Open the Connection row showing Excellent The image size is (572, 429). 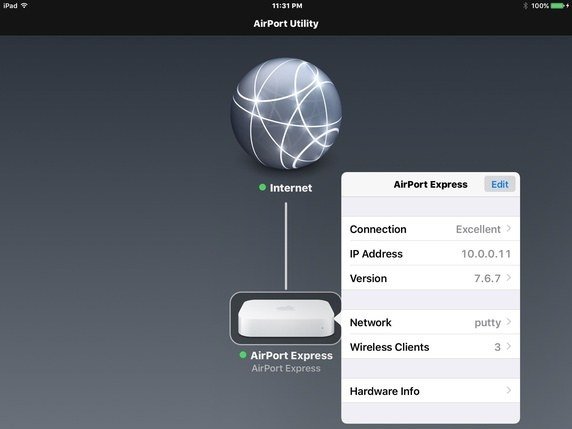click(430, 229)
